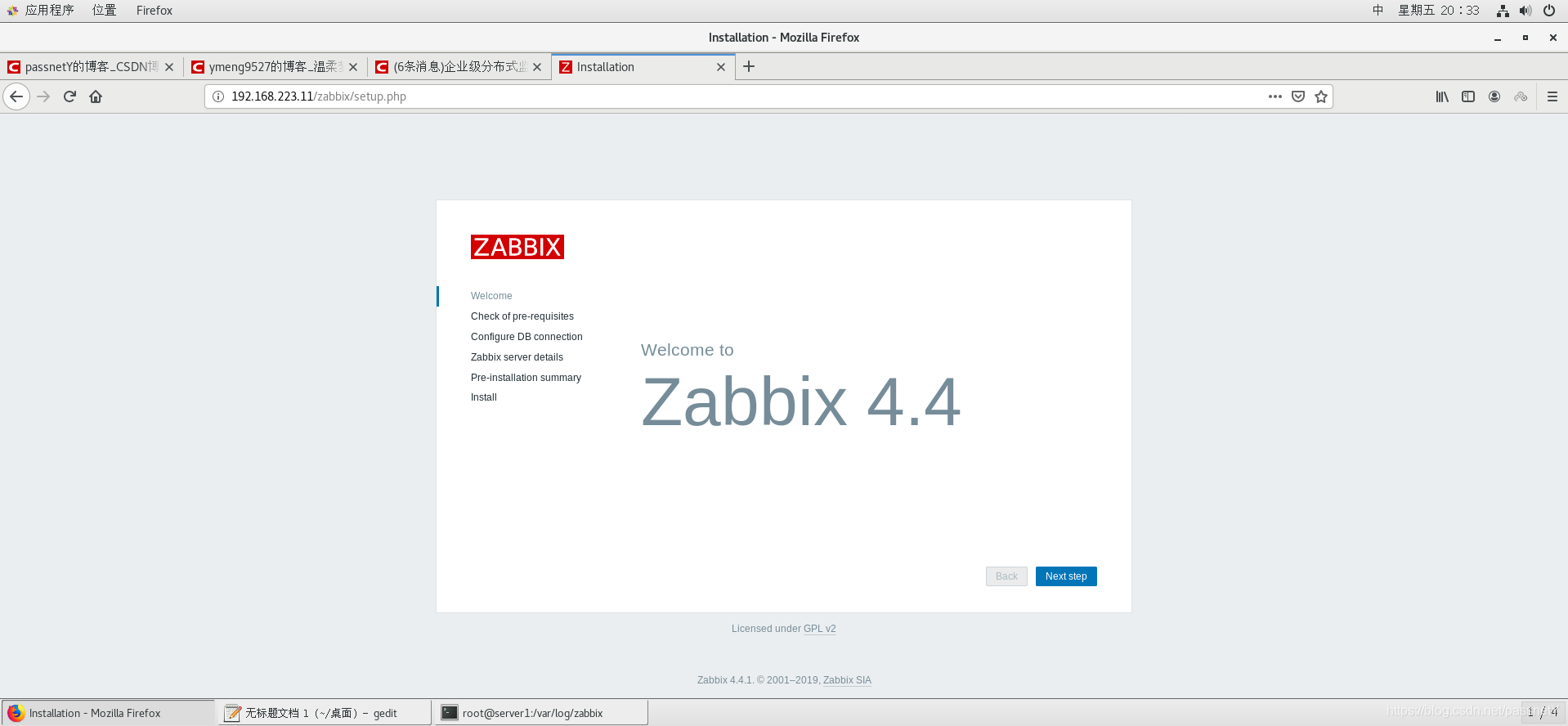Open the volume tray icon
The height and width of the screenshot is (726, 1568).
point(1525,11)
